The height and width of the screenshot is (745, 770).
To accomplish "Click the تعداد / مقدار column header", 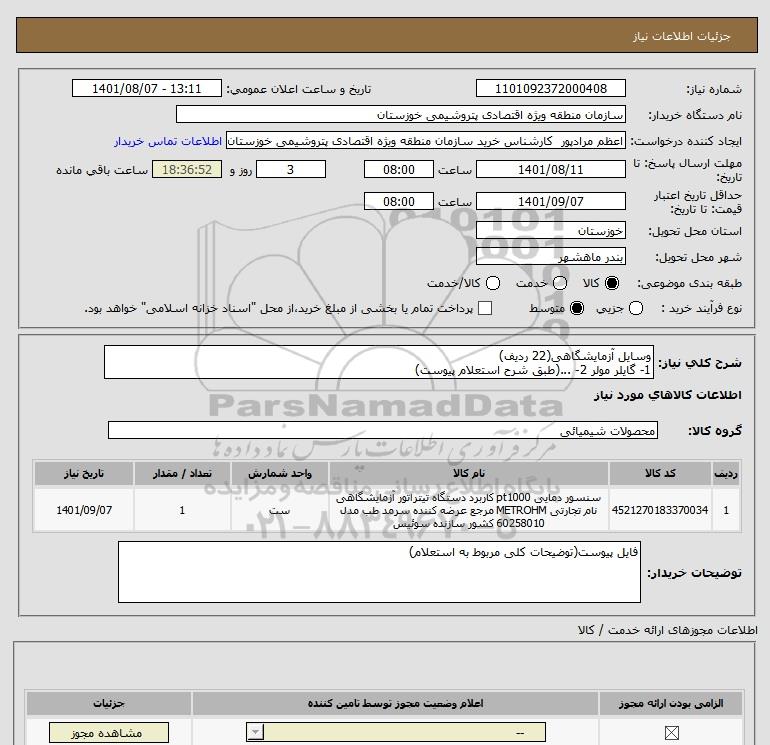I will (182, 473).
